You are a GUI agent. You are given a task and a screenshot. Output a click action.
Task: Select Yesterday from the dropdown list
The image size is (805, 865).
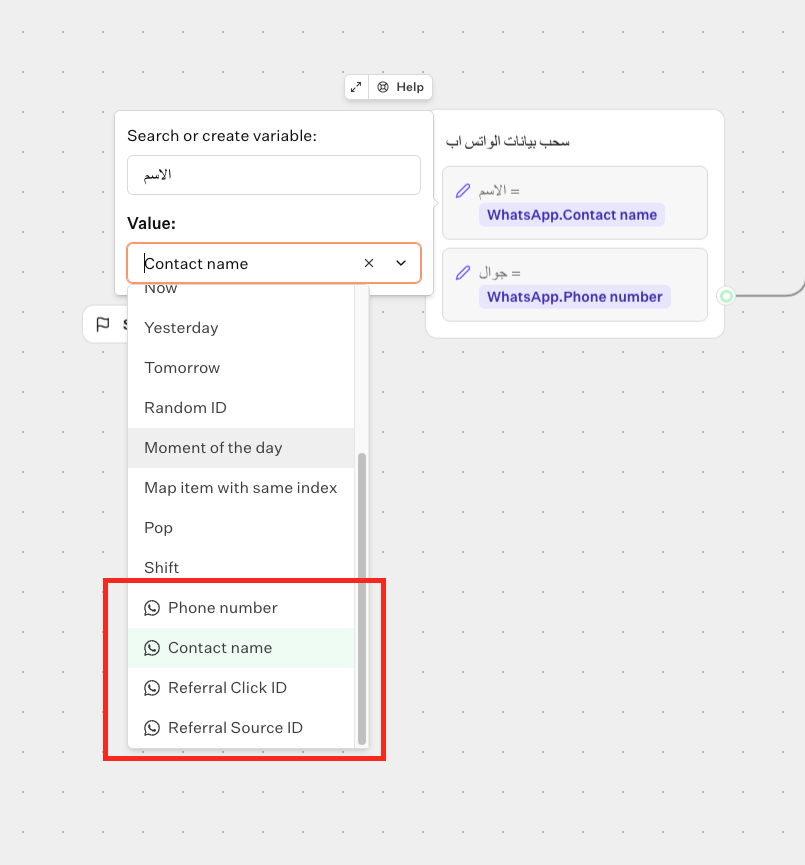[181, 327]
